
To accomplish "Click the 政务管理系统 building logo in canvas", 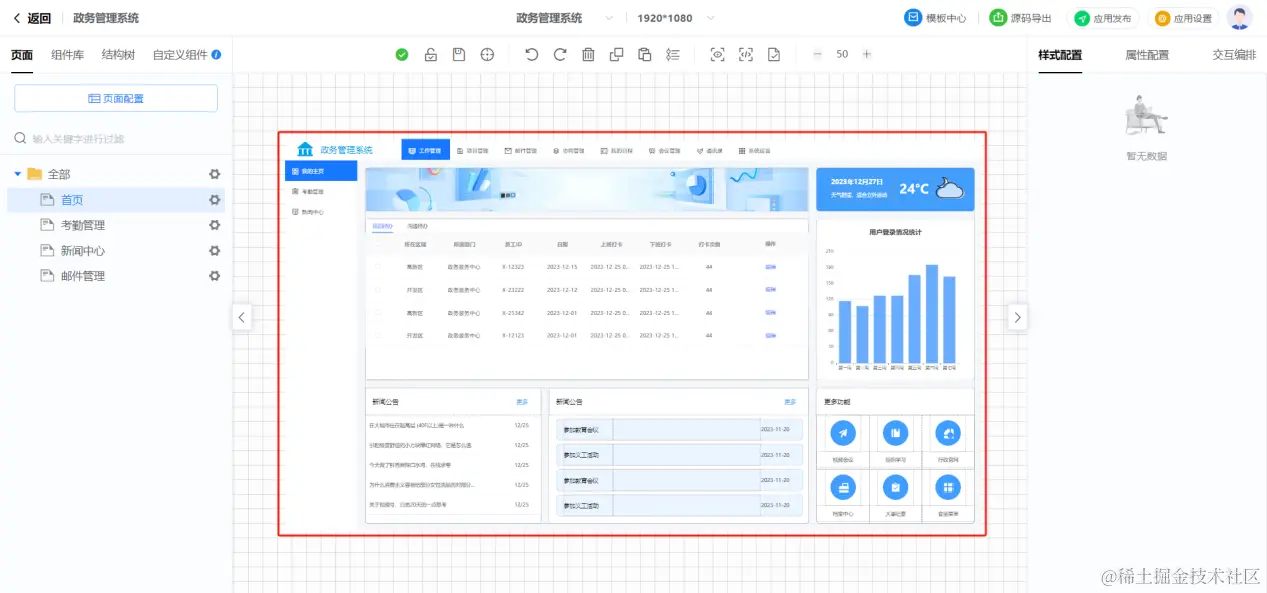I will pyautogui.click(x=305, y=149).
